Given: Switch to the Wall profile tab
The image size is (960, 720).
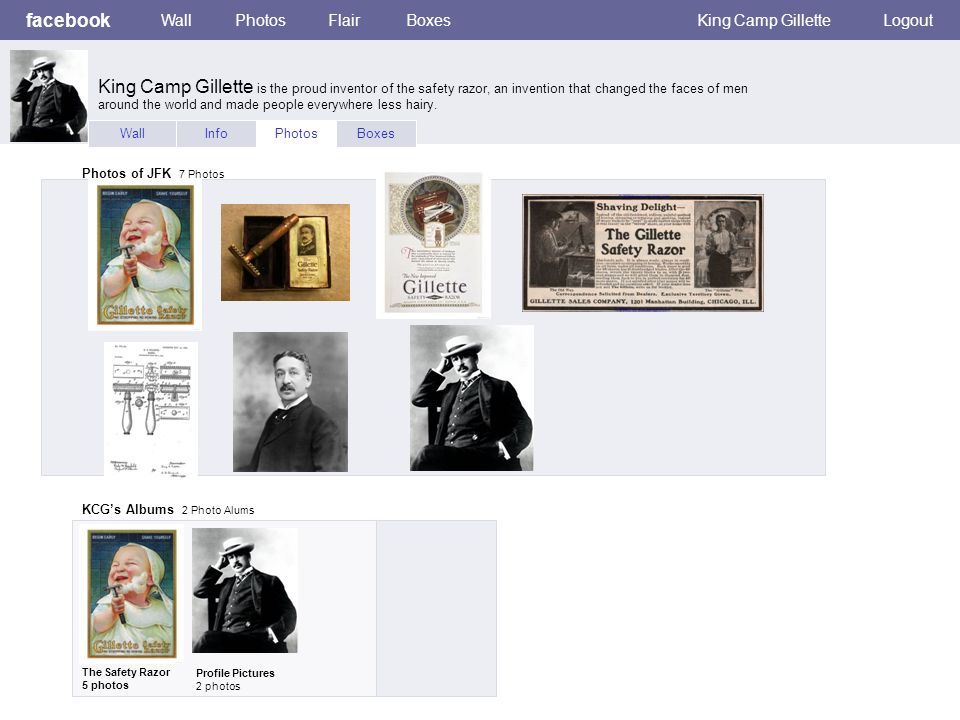Looking at the screenshot, I should 132,133.
